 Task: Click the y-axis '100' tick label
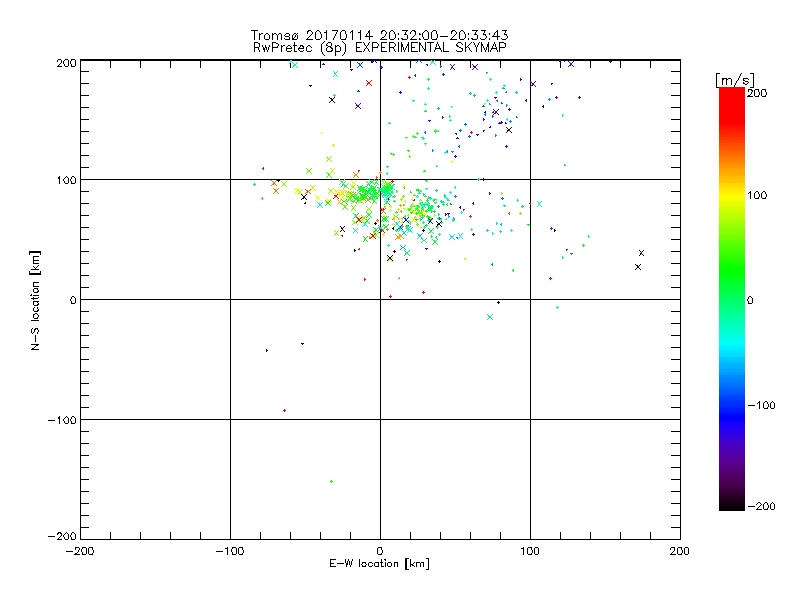pos(66,180)
